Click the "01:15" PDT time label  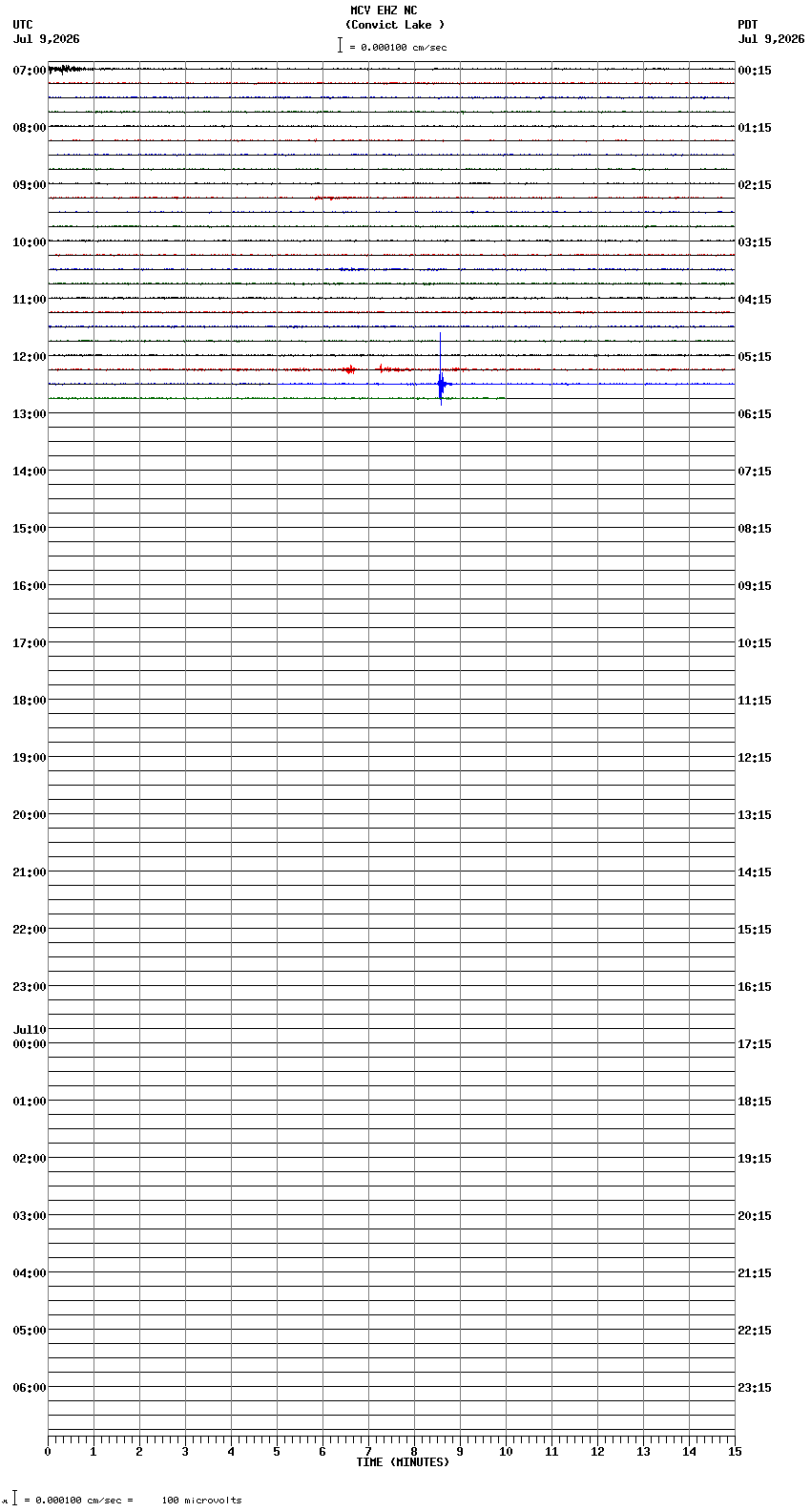(x=755, y=128)
